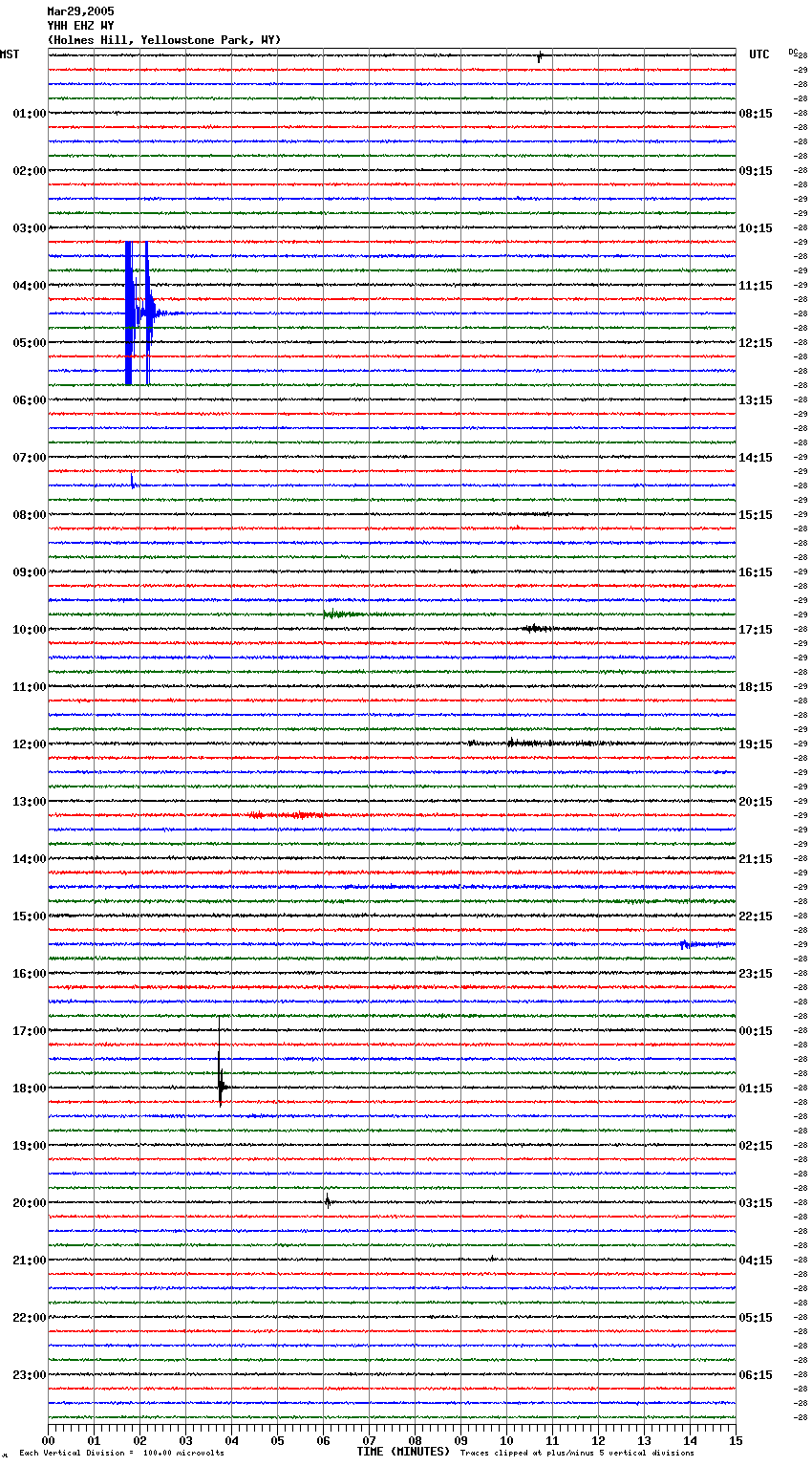812x1466 pixels.
Task: Click minute "07" on the time axis
Action: coord(369,1440)
